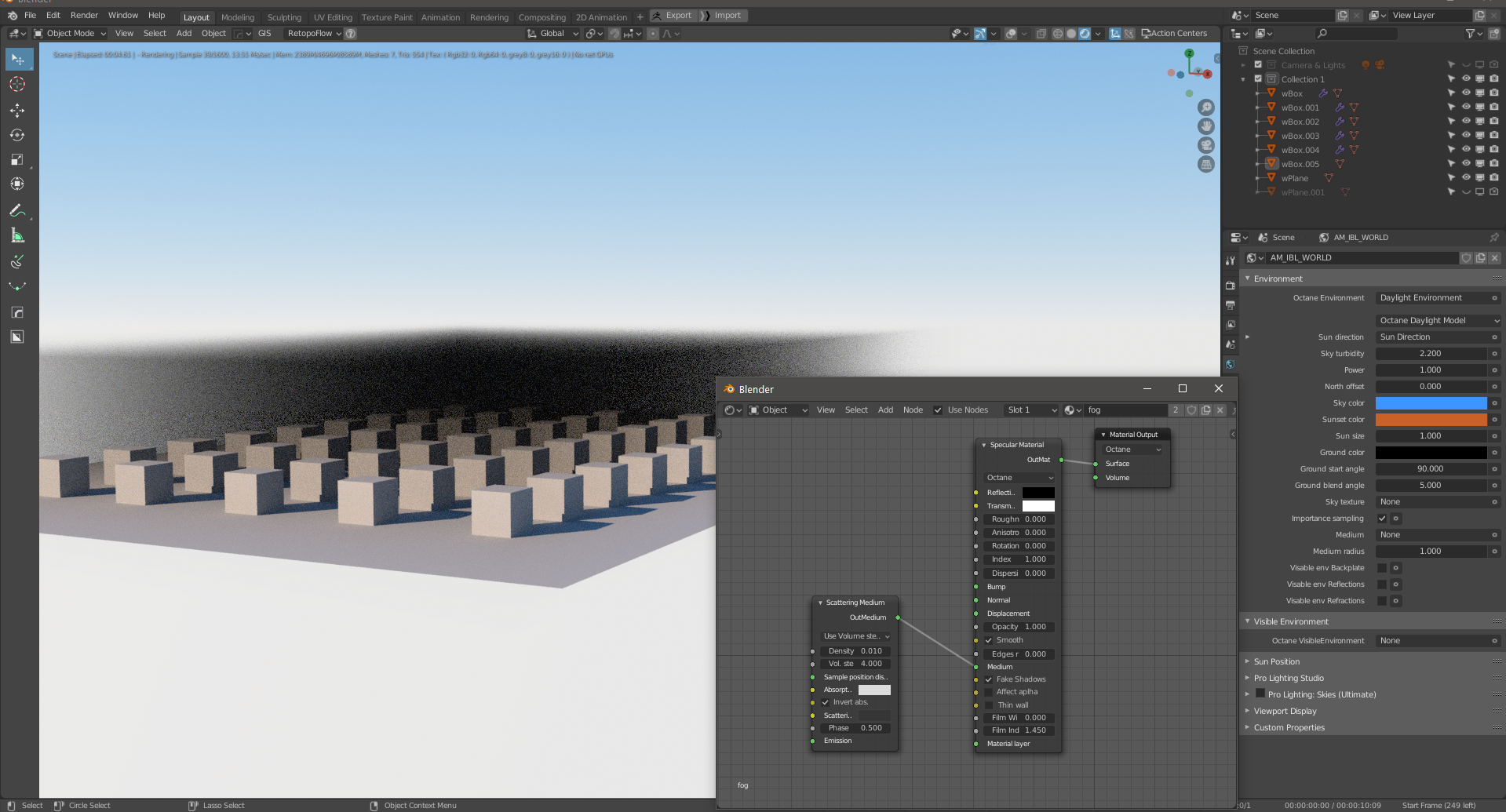The height and width of the screenshot is (812, 1506).
Task: Show wPlane.001 in the viewport
Action: point(1465,192)
